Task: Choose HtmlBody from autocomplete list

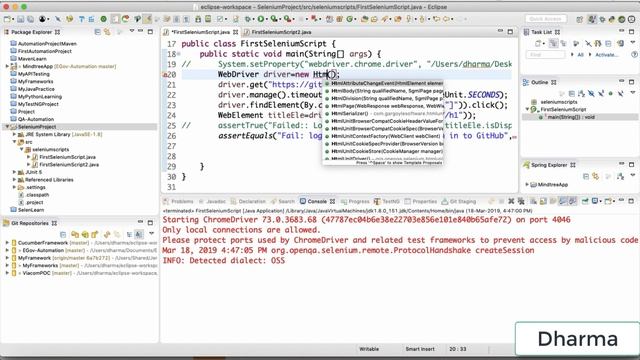Action: coord(383,91)
